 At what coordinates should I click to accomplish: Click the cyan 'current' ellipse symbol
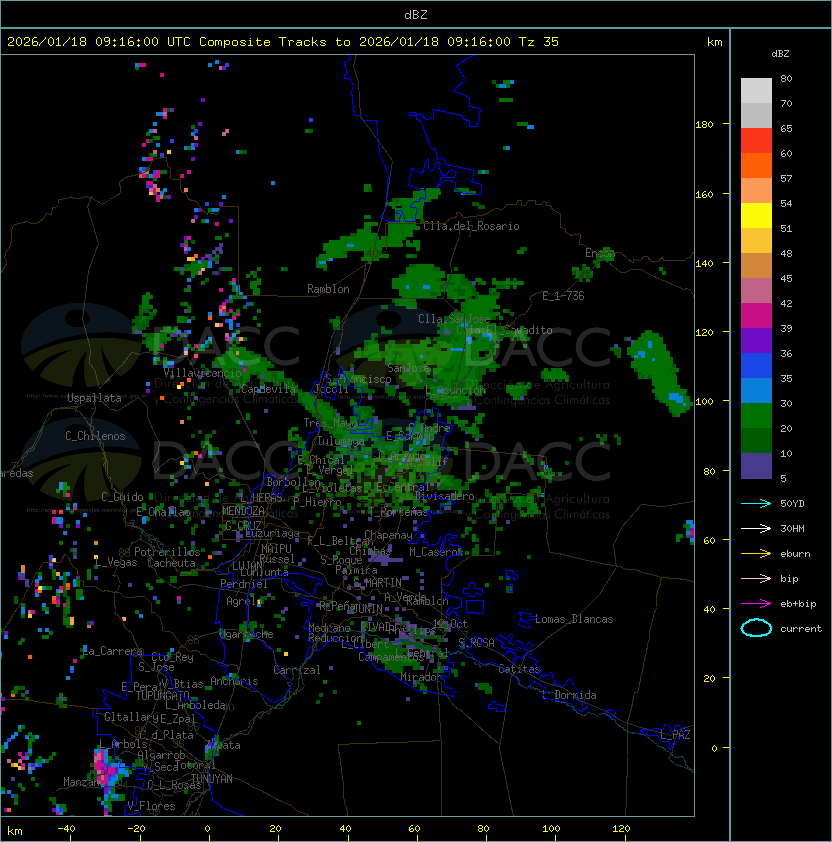pyautogui.click(x=756, y=628)
